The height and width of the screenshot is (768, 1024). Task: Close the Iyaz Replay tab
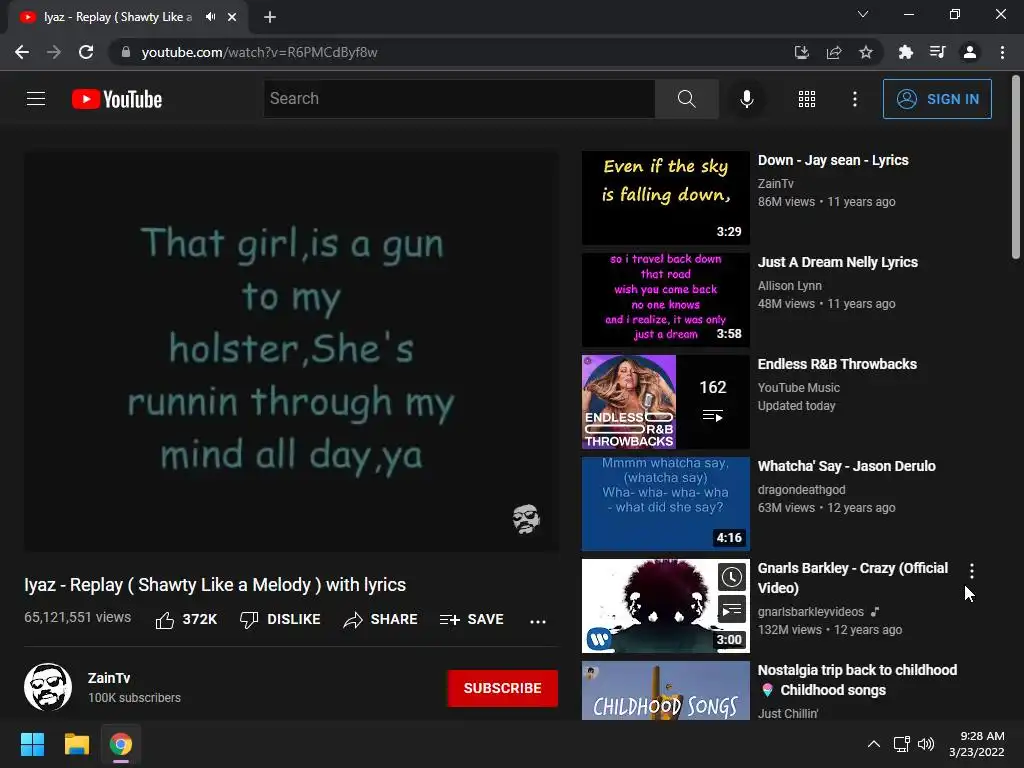pyautogui.click(x=232, y=17)
